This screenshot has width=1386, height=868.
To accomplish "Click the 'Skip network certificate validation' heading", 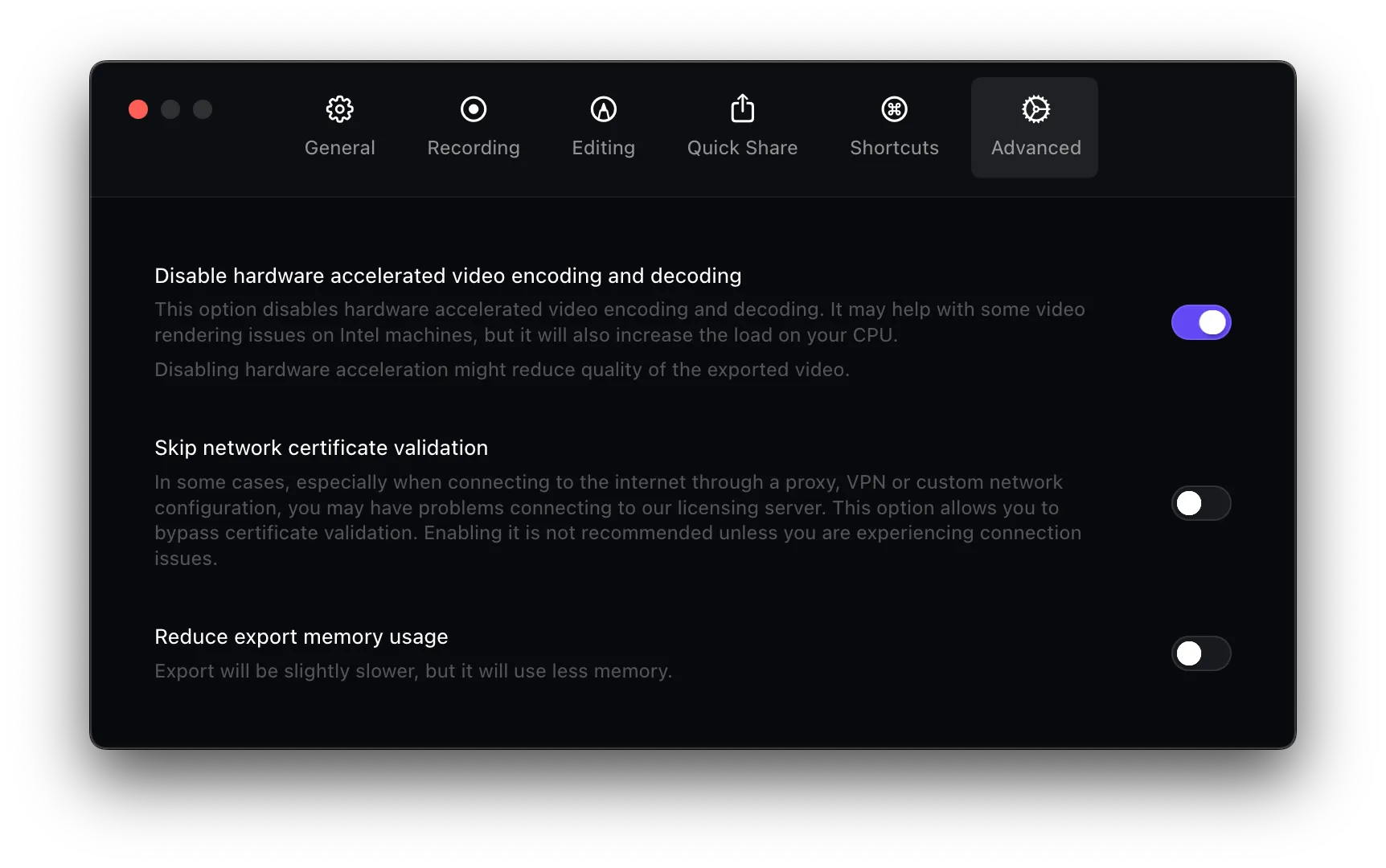I will tap(321, 448).
